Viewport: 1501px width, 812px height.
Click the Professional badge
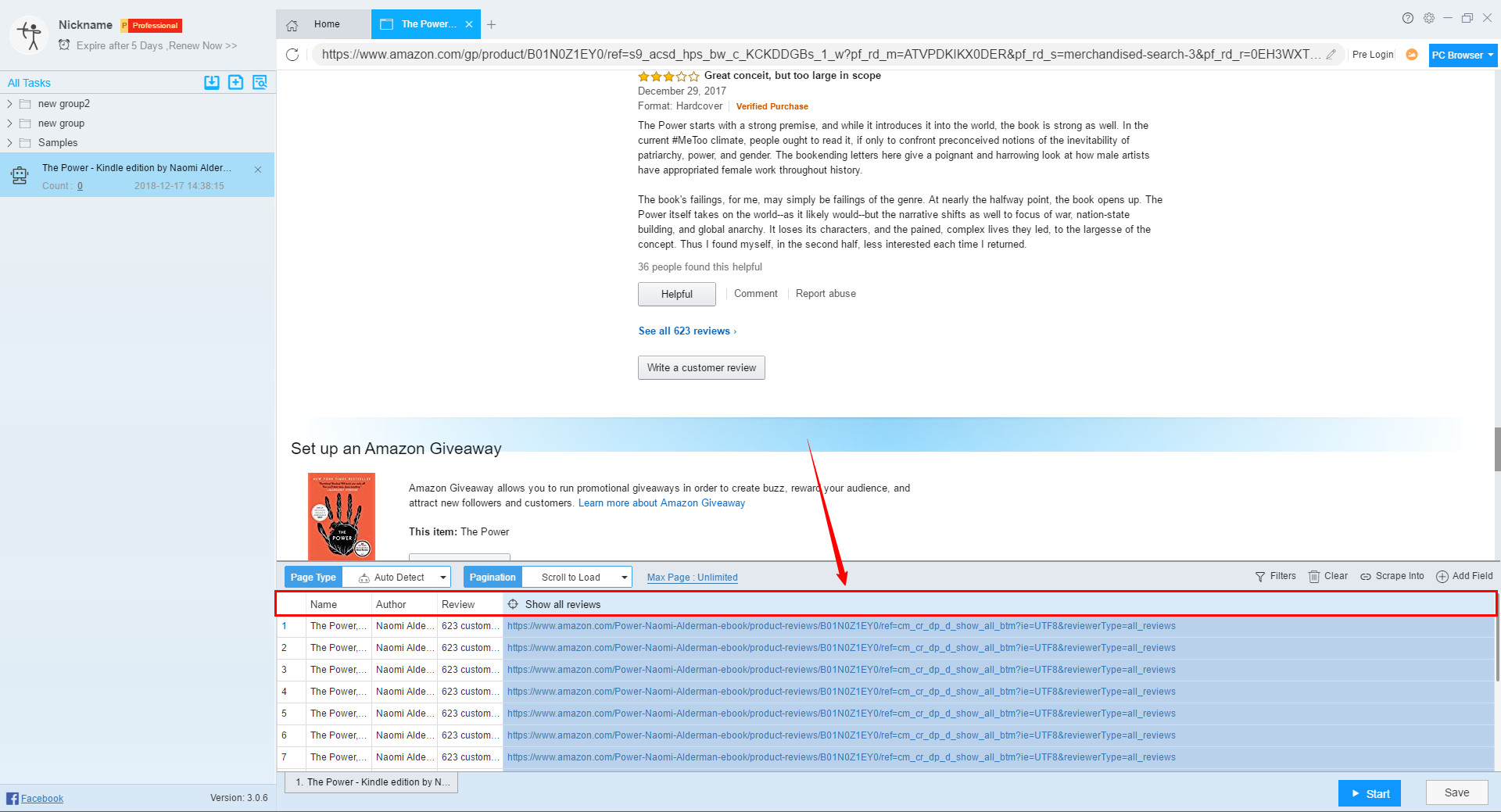pyautogui.click(x=152, y=26)
